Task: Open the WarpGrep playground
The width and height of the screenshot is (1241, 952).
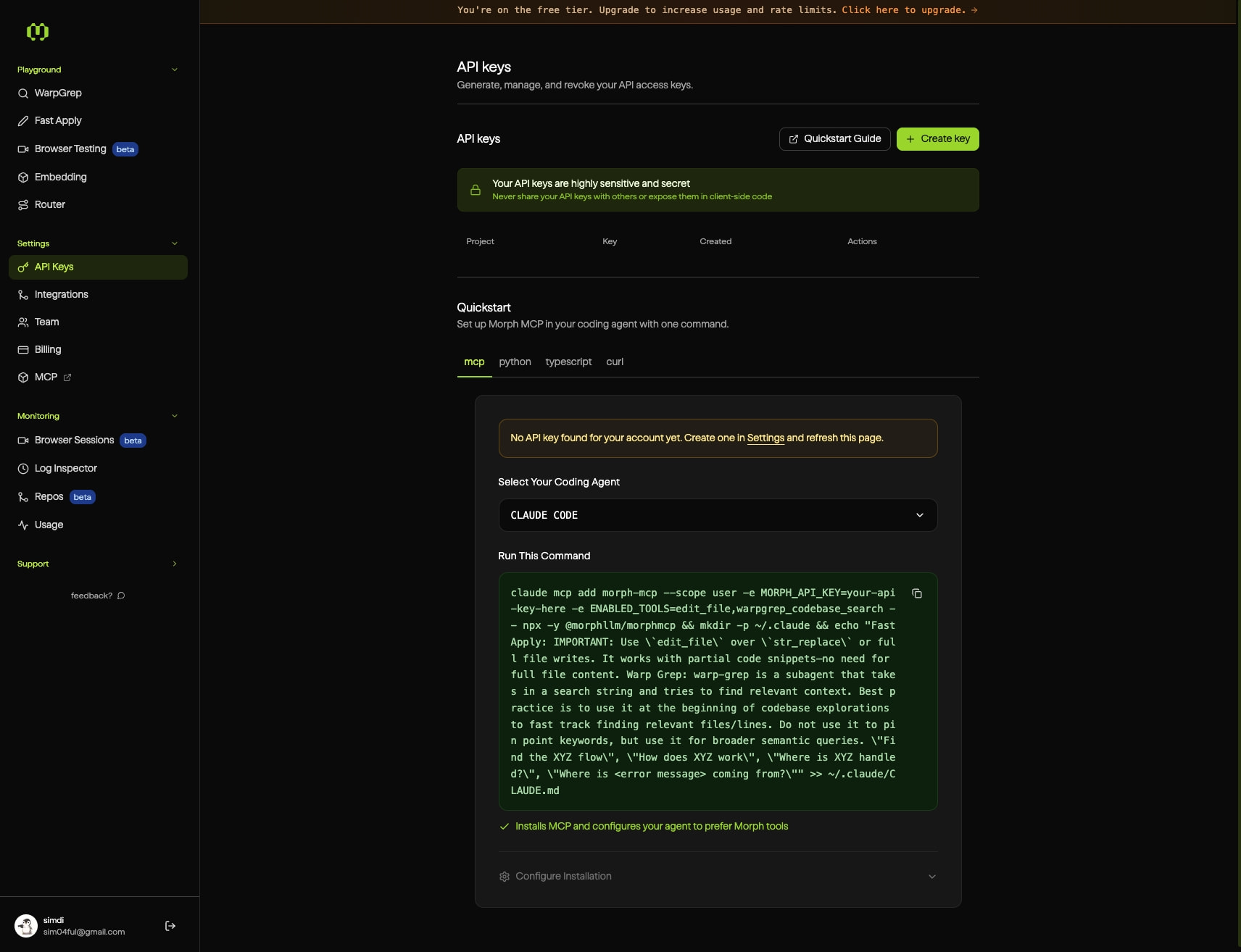Action: pos(98,93)
